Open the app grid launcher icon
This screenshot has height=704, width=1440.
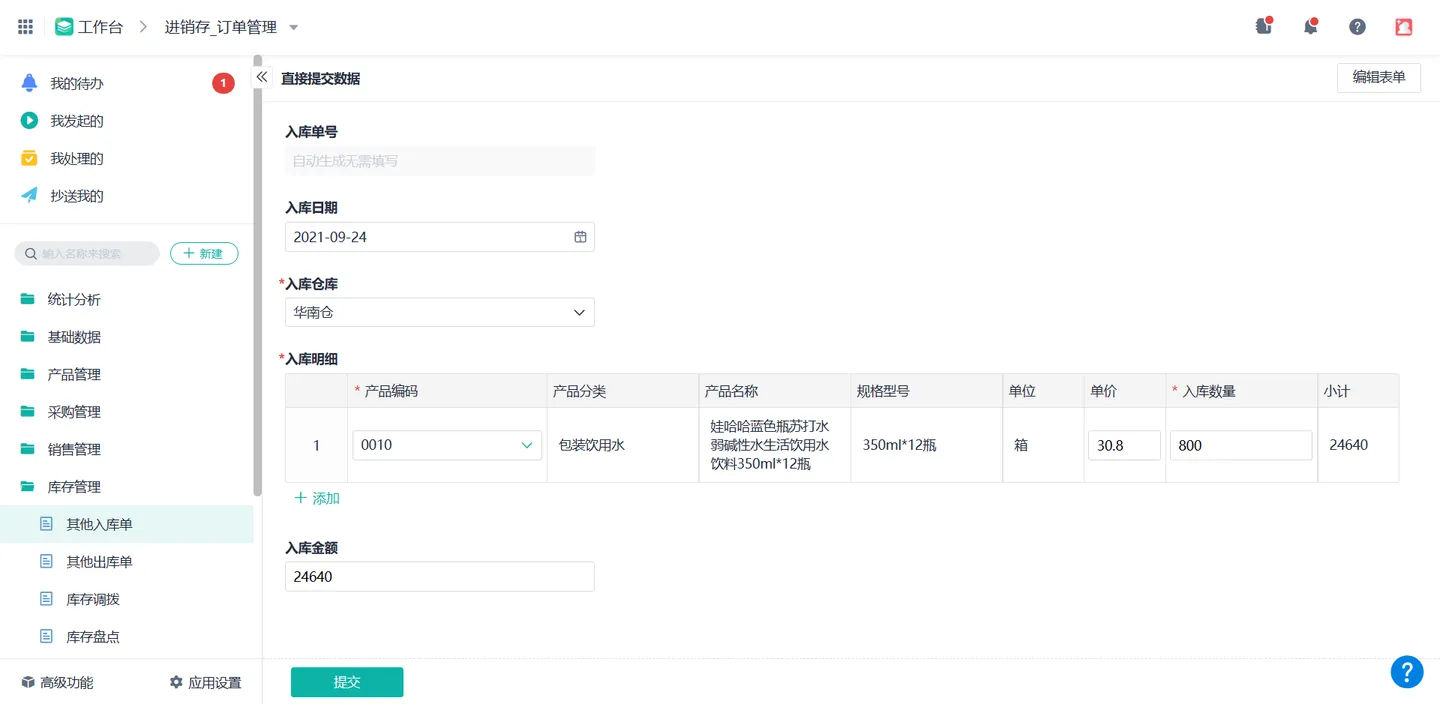[x=26, y=27]
